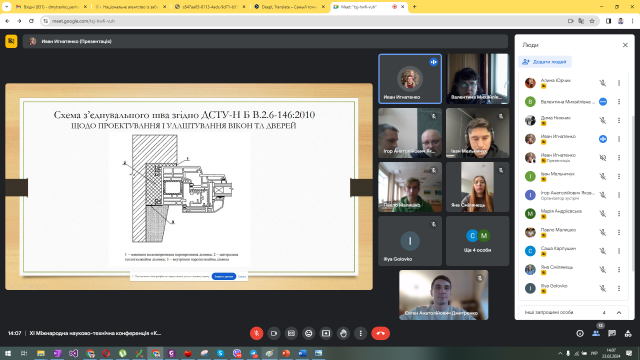This screenshot has height=360, width=640.
Task: Click the present screen icon
Action: [326, 333]
